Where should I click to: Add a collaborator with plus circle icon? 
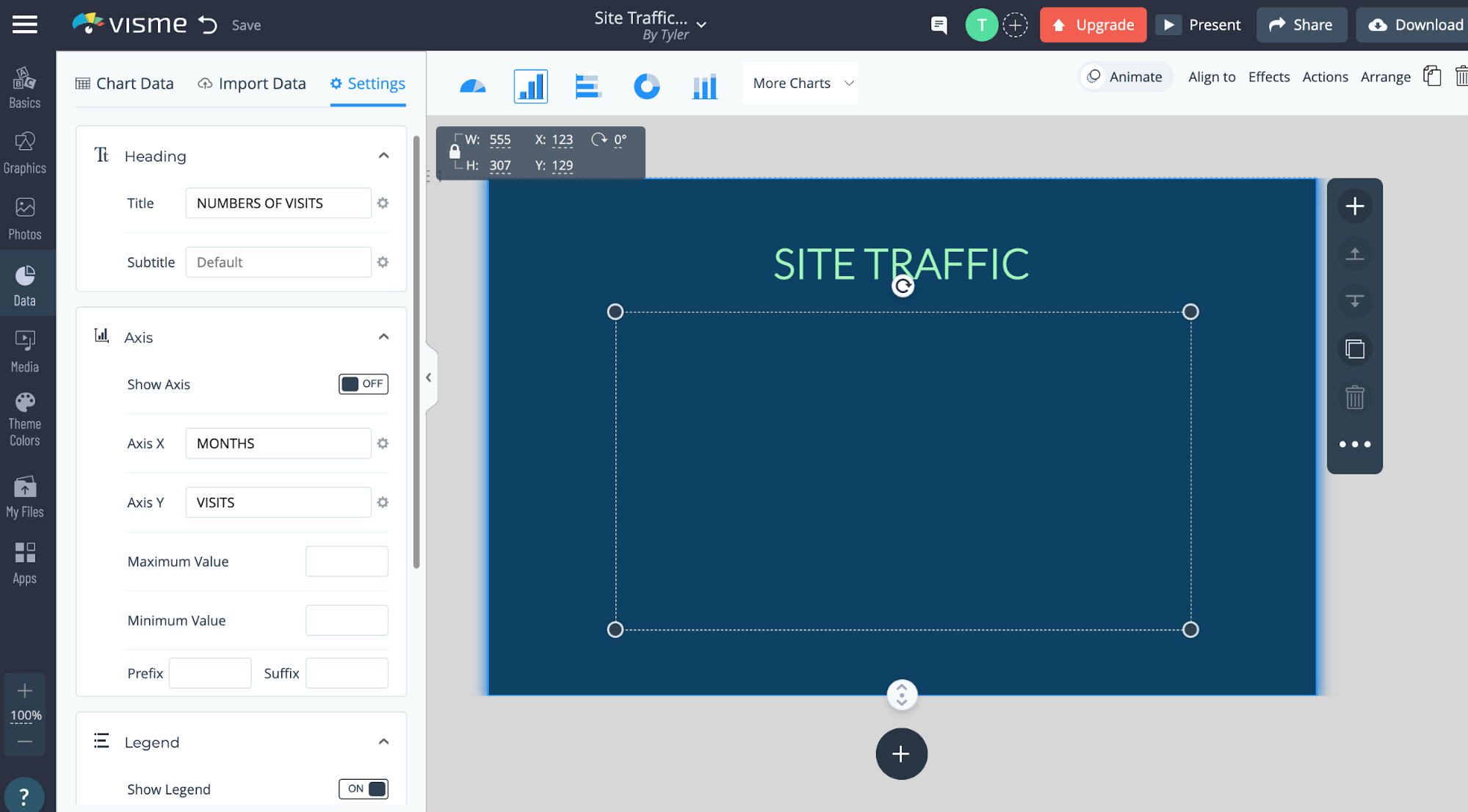pos(1015,25)
